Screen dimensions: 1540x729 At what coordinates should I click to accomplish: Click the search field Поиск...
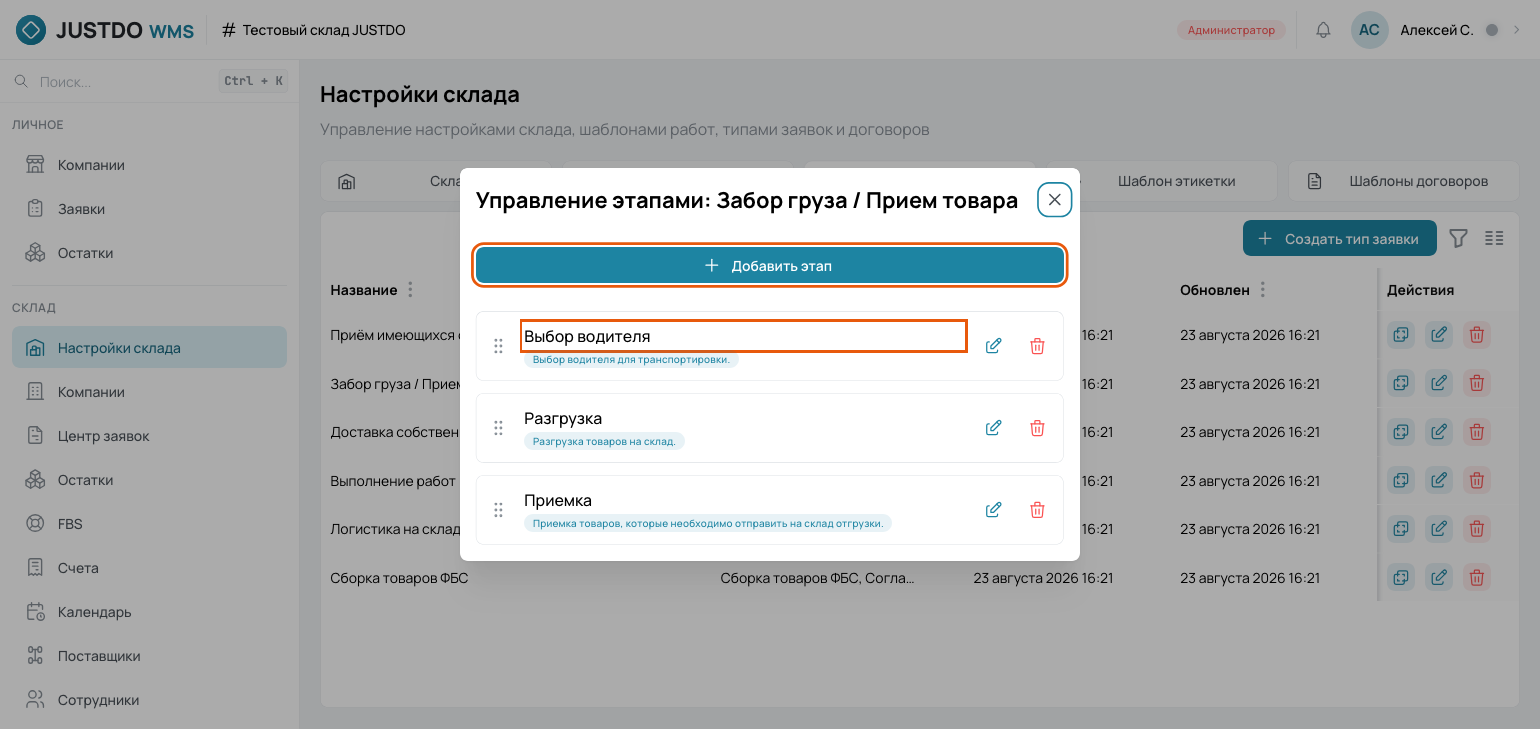coord(150,81)
